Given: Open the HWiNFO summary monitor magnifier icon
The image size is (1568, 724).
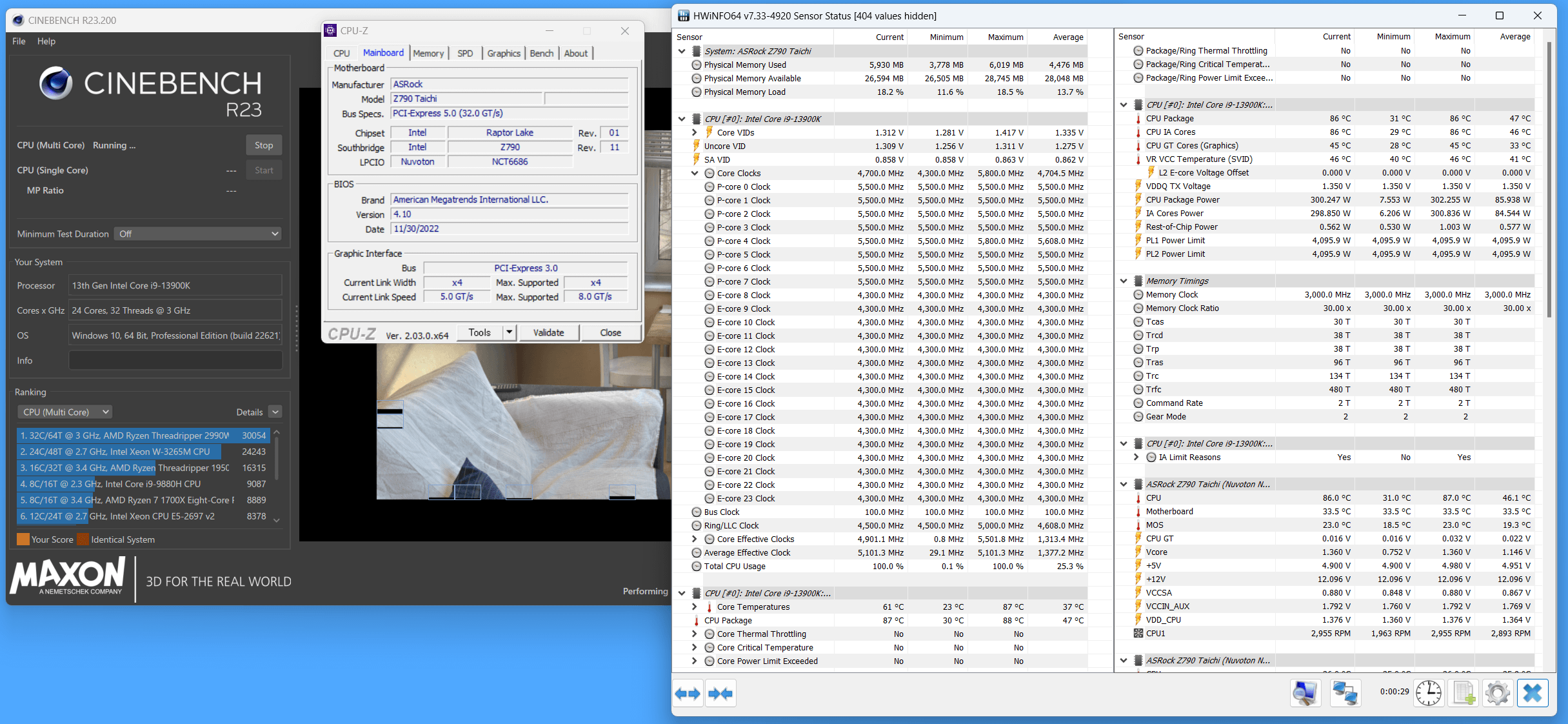Looking at the screenshot, I should (1305, 694).
